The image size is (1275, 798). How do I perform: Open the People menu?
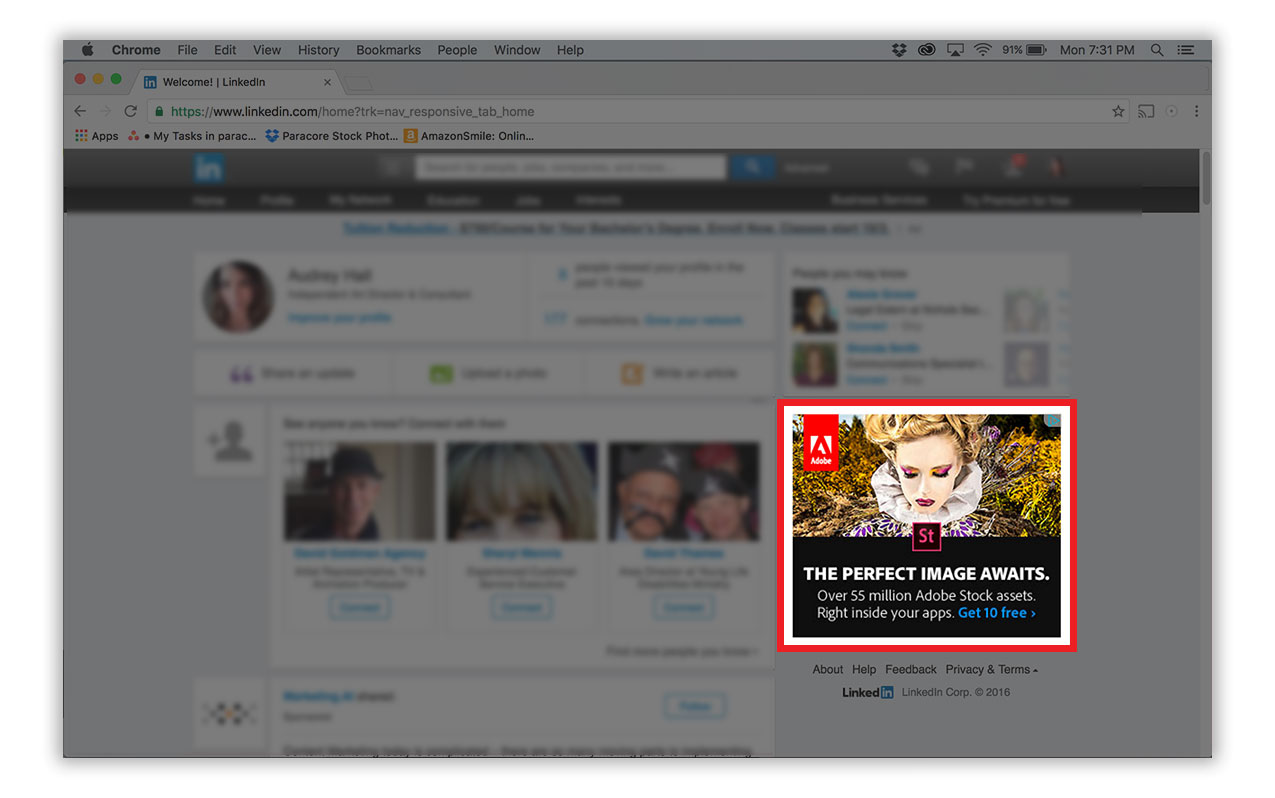point(457,50)
